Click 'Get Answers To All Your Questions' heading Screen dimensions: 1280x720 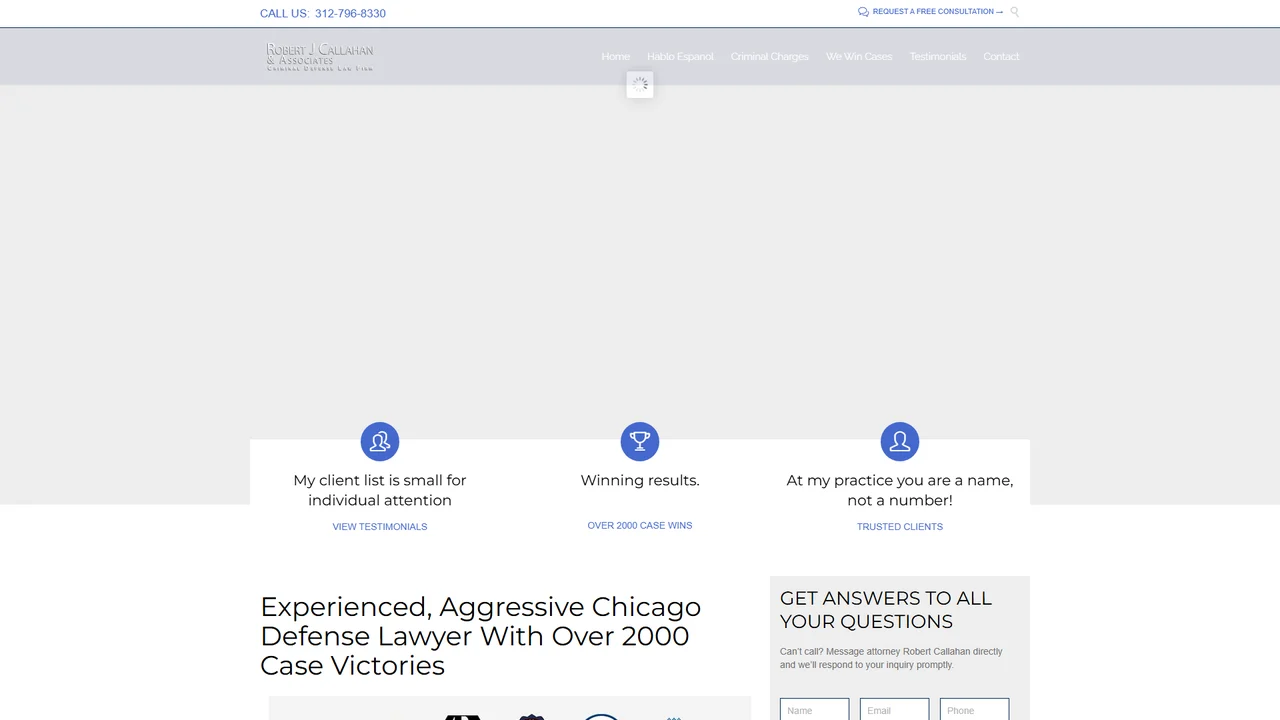[x=886, y=610]
